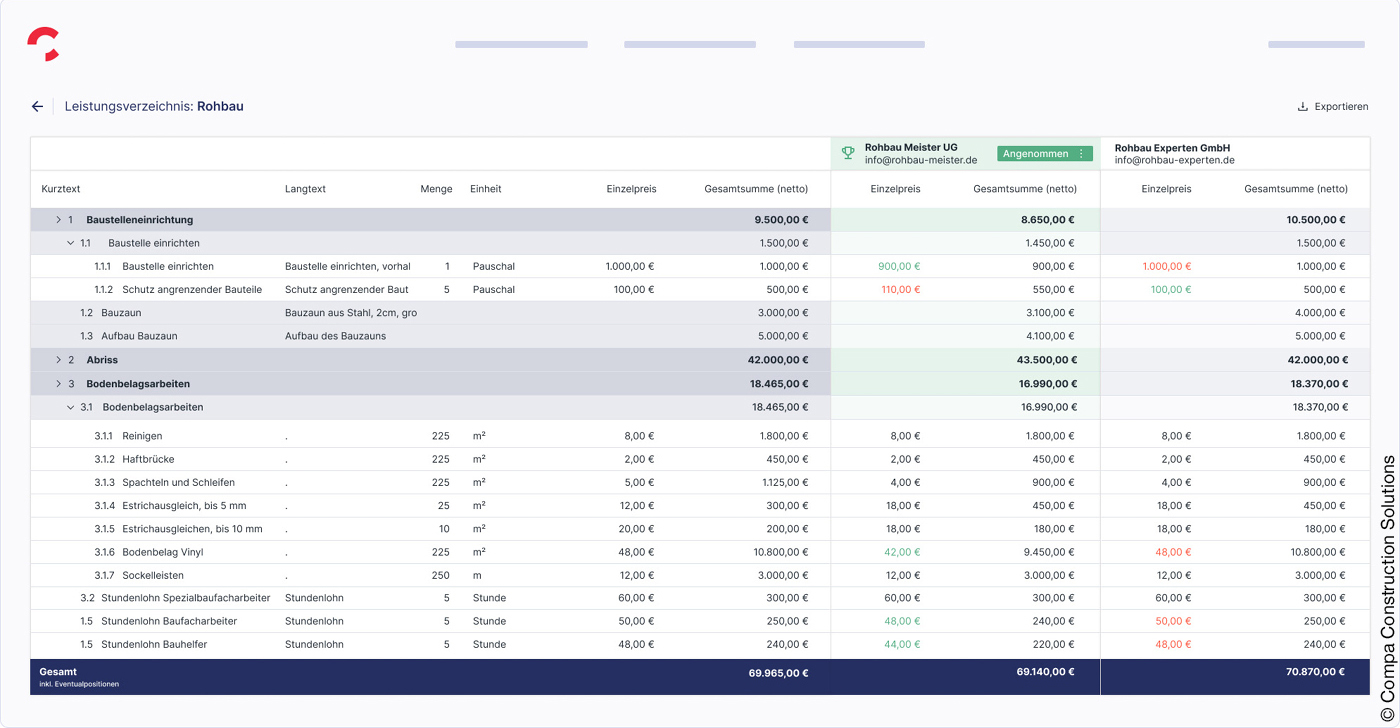
Task: Click the Exportieren link
Action: point(1340,105)
